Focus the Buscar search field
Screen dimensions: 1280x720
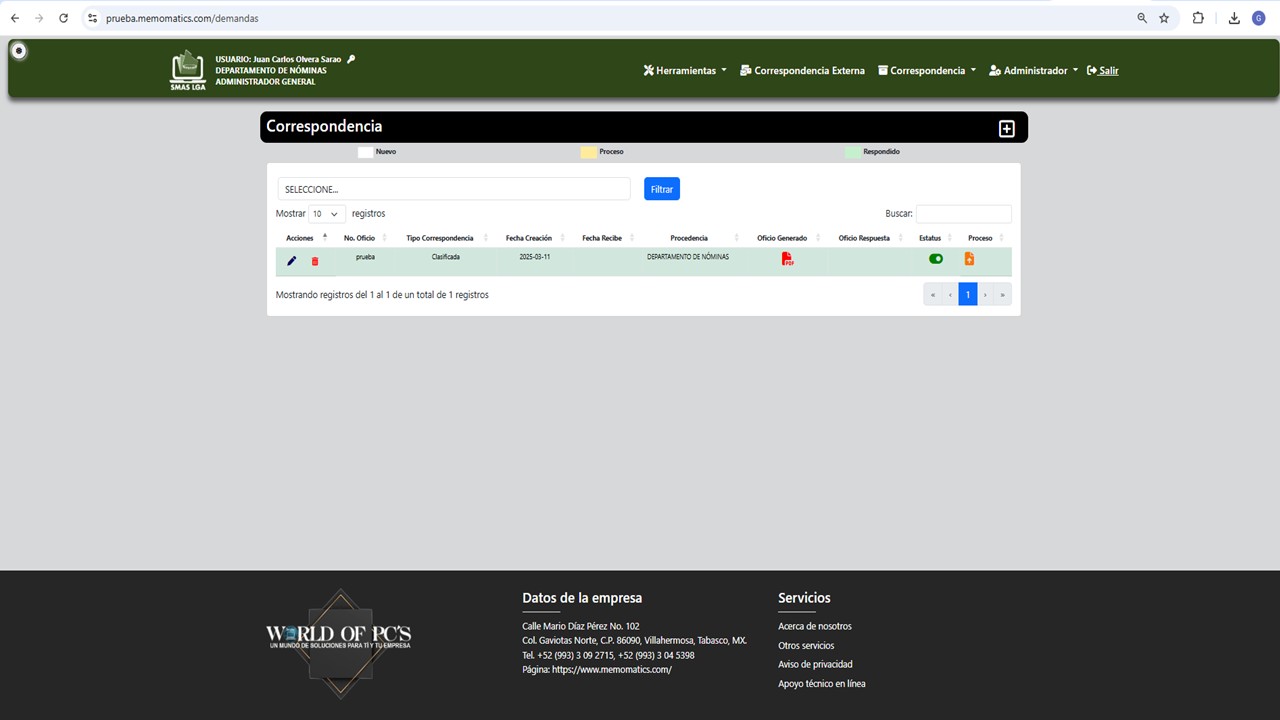tap(964, 214)
